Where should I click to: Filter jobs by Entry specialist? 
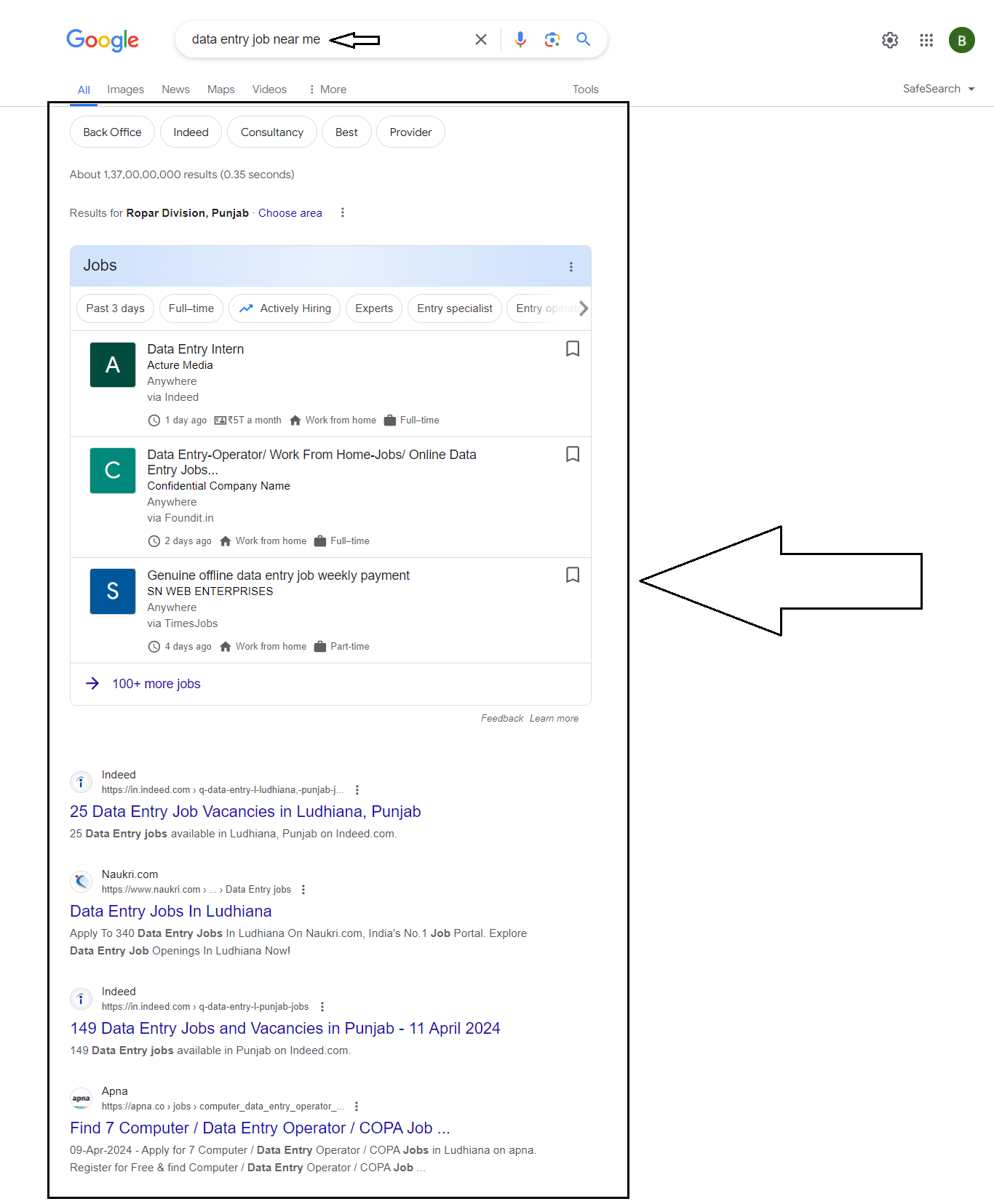455,308
